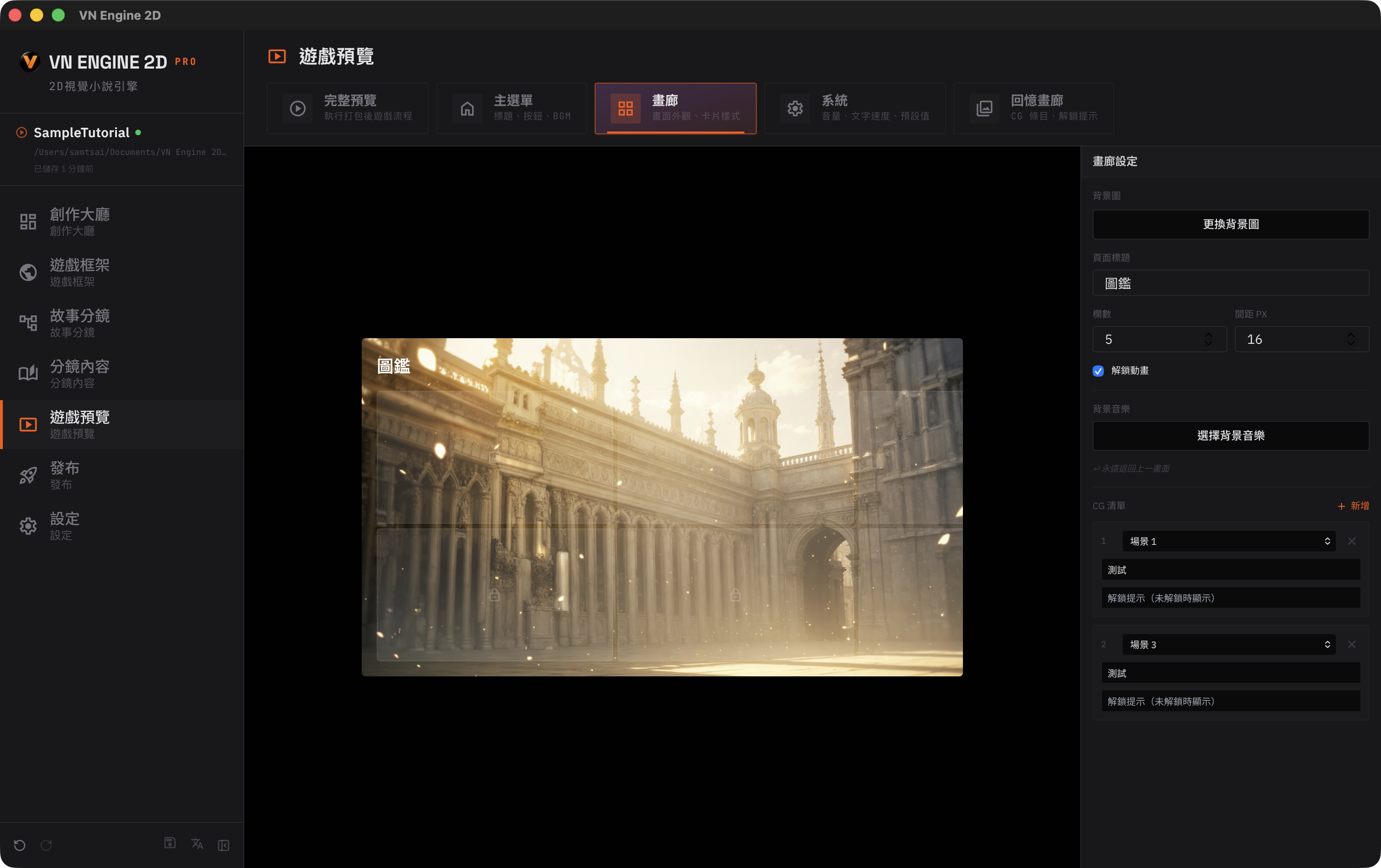The width and height of the screenshot is (1381, 868).
Task: Click the 選擇背景音樂 button
Action: click(1231, 436)
